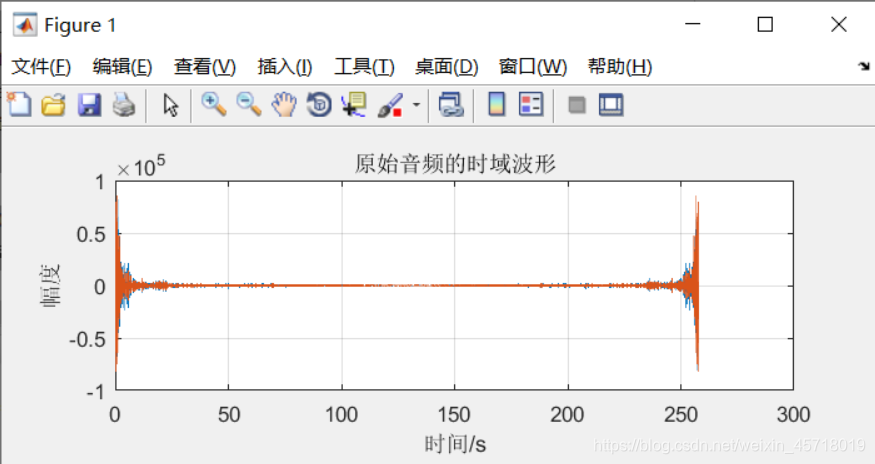
Task: Click the ×10⁵ axis exponent label
Action: coord(141,167)
